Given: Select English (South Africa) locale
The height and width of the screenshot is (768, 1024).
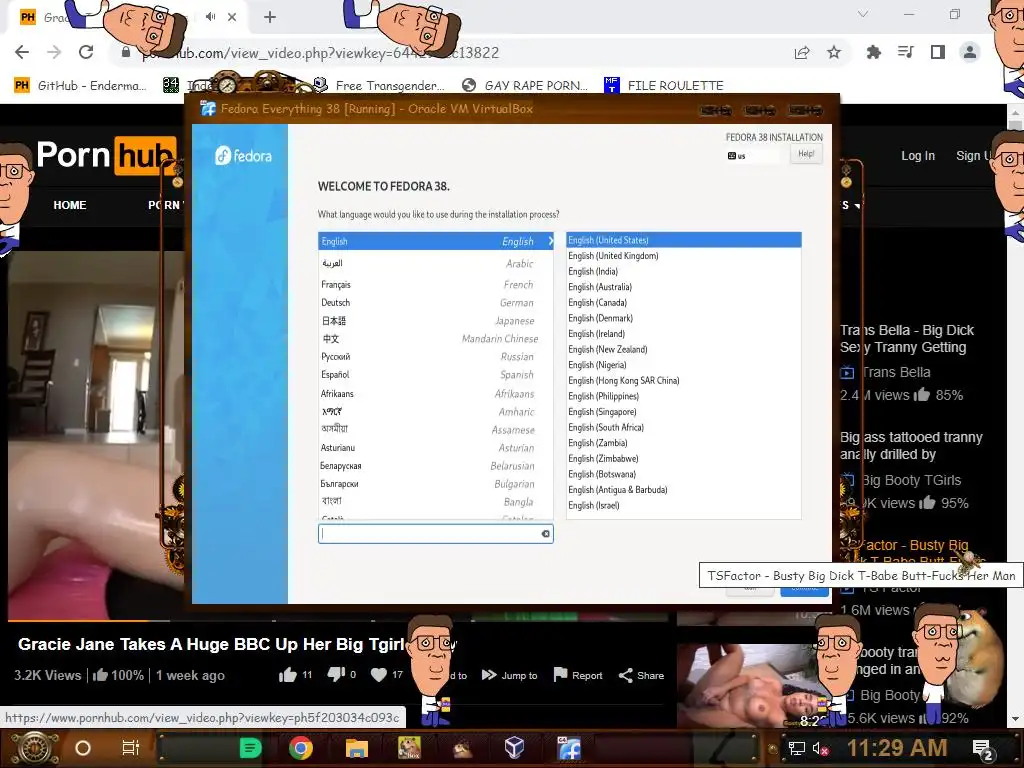Looking at the screenshot, I should [684, 428].
